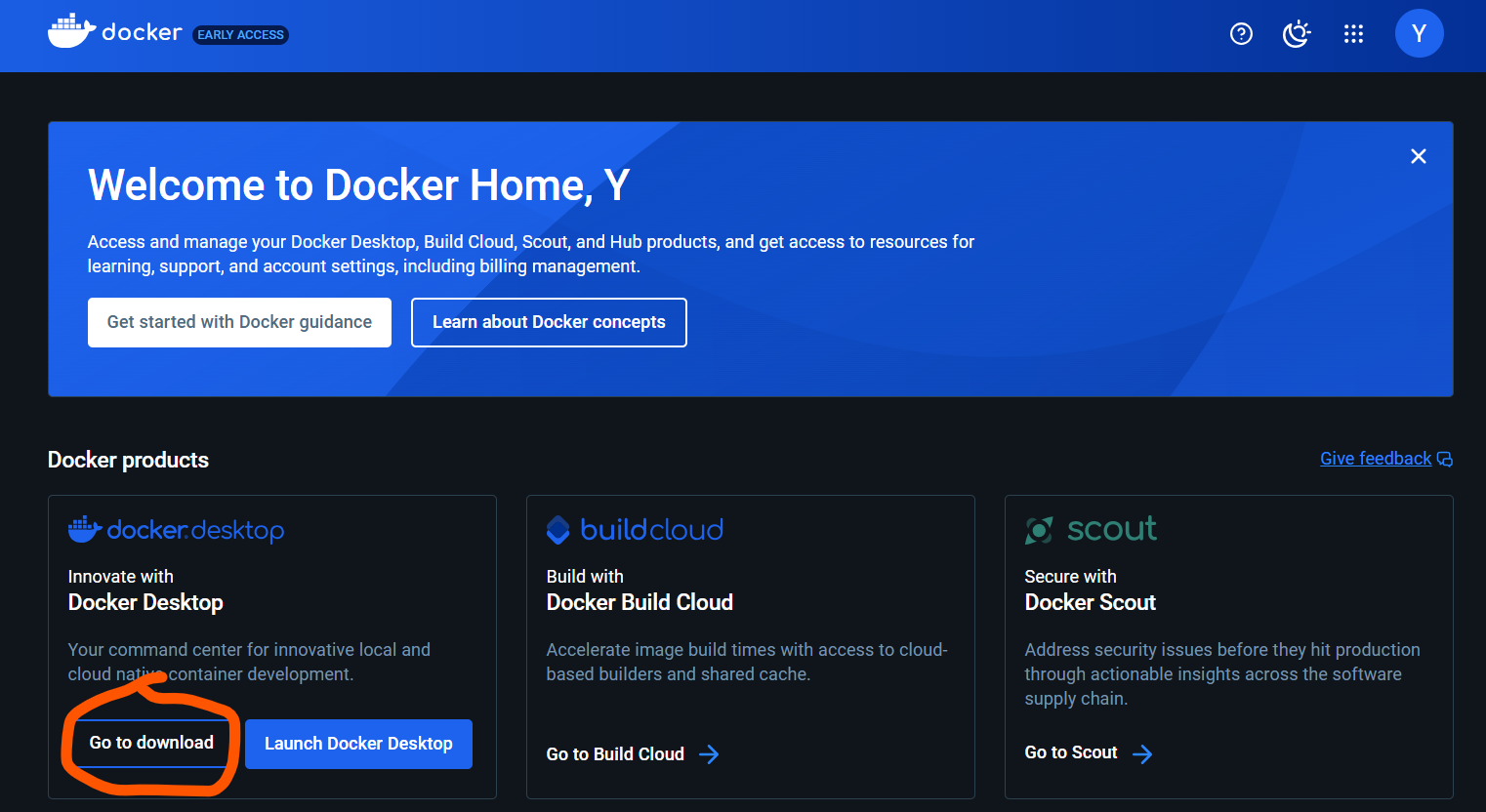The width and height of the screenshot is (1486, 812).
Task: Open the help question mark icon
Action: pos(1241,34)
